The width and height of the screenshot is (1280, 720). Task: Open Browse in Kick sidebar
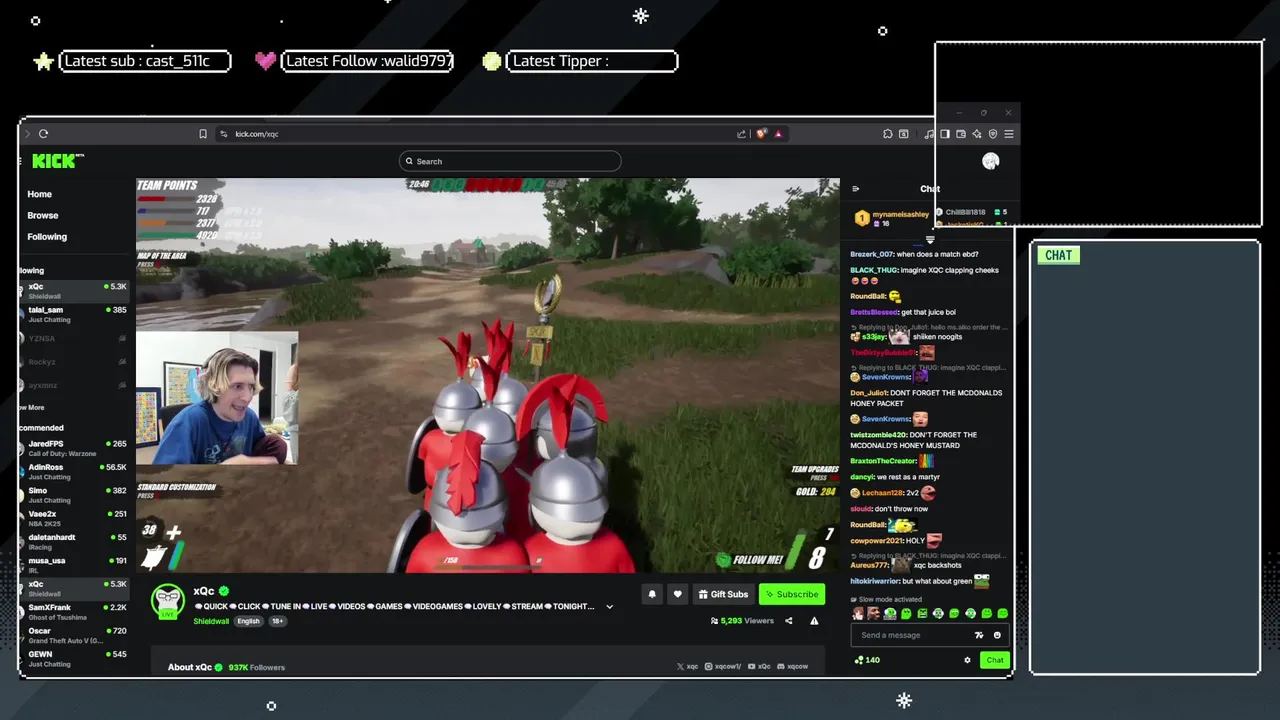(x=43, y=215)
